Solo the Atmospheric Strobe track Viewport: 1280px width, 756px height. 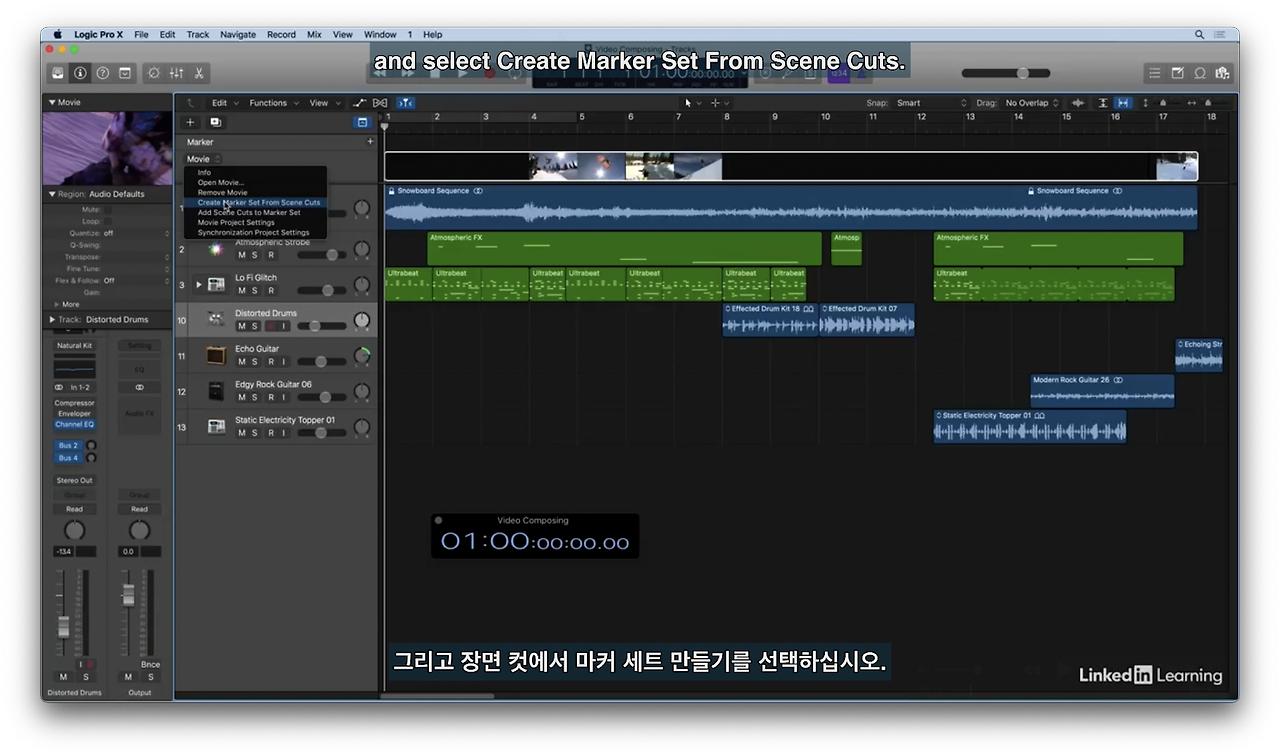click(255, 255)
